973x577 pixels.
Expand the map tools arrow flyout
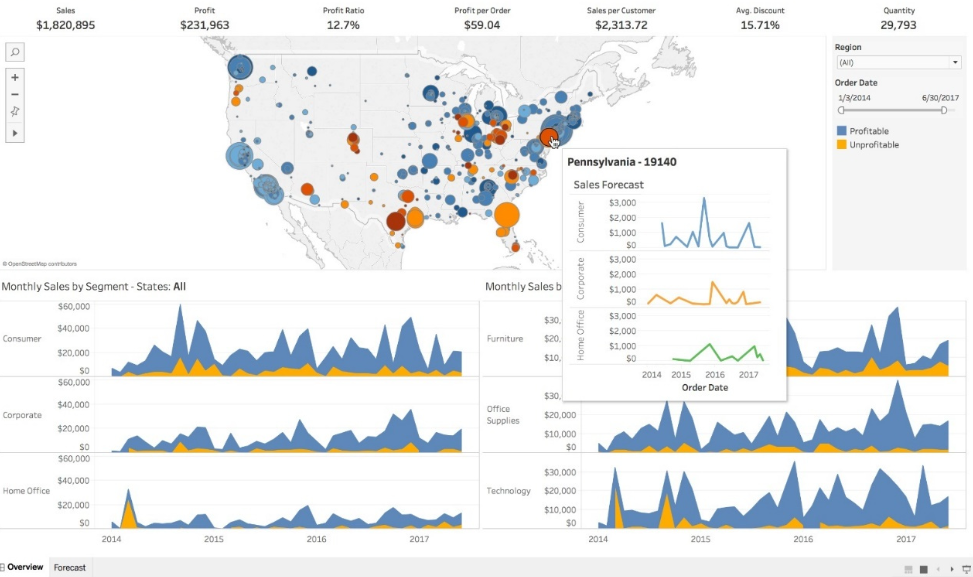click(15, 132)
